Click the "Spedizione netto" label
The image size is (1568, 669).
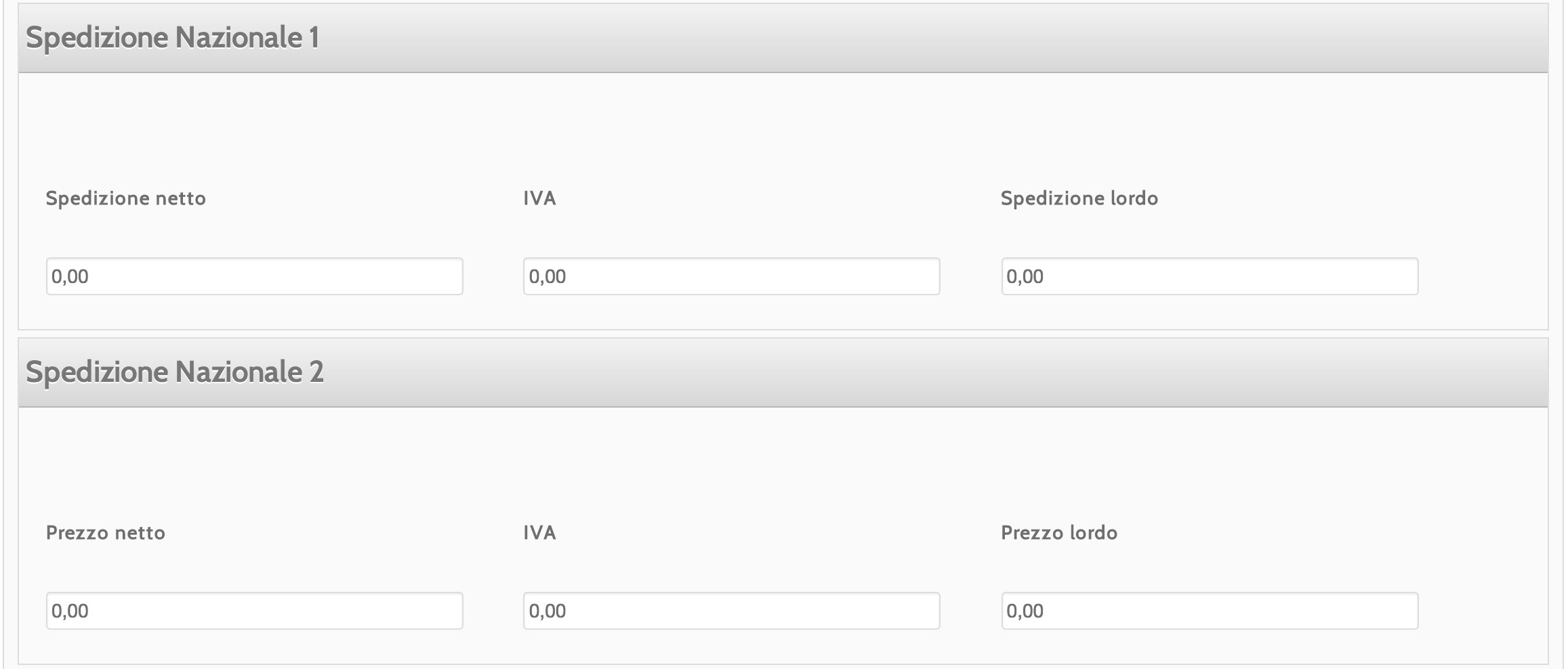(x=125, y=198)
